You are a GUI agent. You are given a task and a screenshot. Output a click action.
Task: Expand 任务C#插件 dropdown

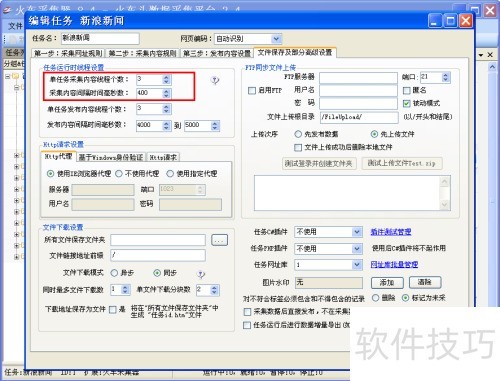tap(357, 232)
